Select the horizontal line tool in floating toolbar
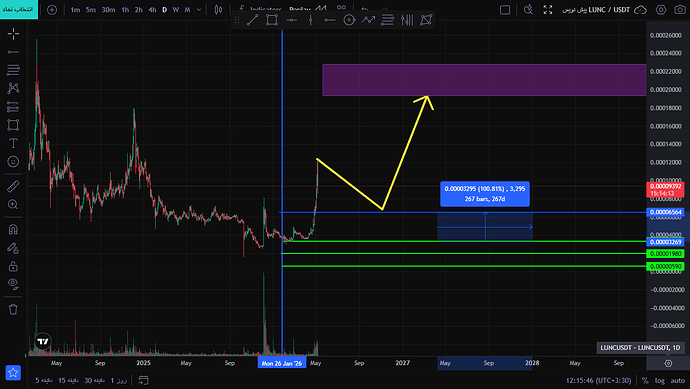 tap(291, 20)
